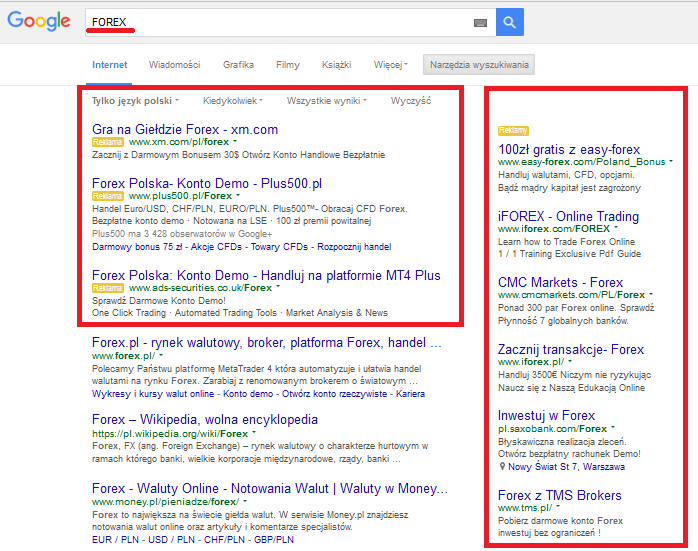Image resolution: width=698 pixels, height=551 pixels.
Task: Expand the 'Tylko język polski' filter dropdown
Action: point(134,101)
